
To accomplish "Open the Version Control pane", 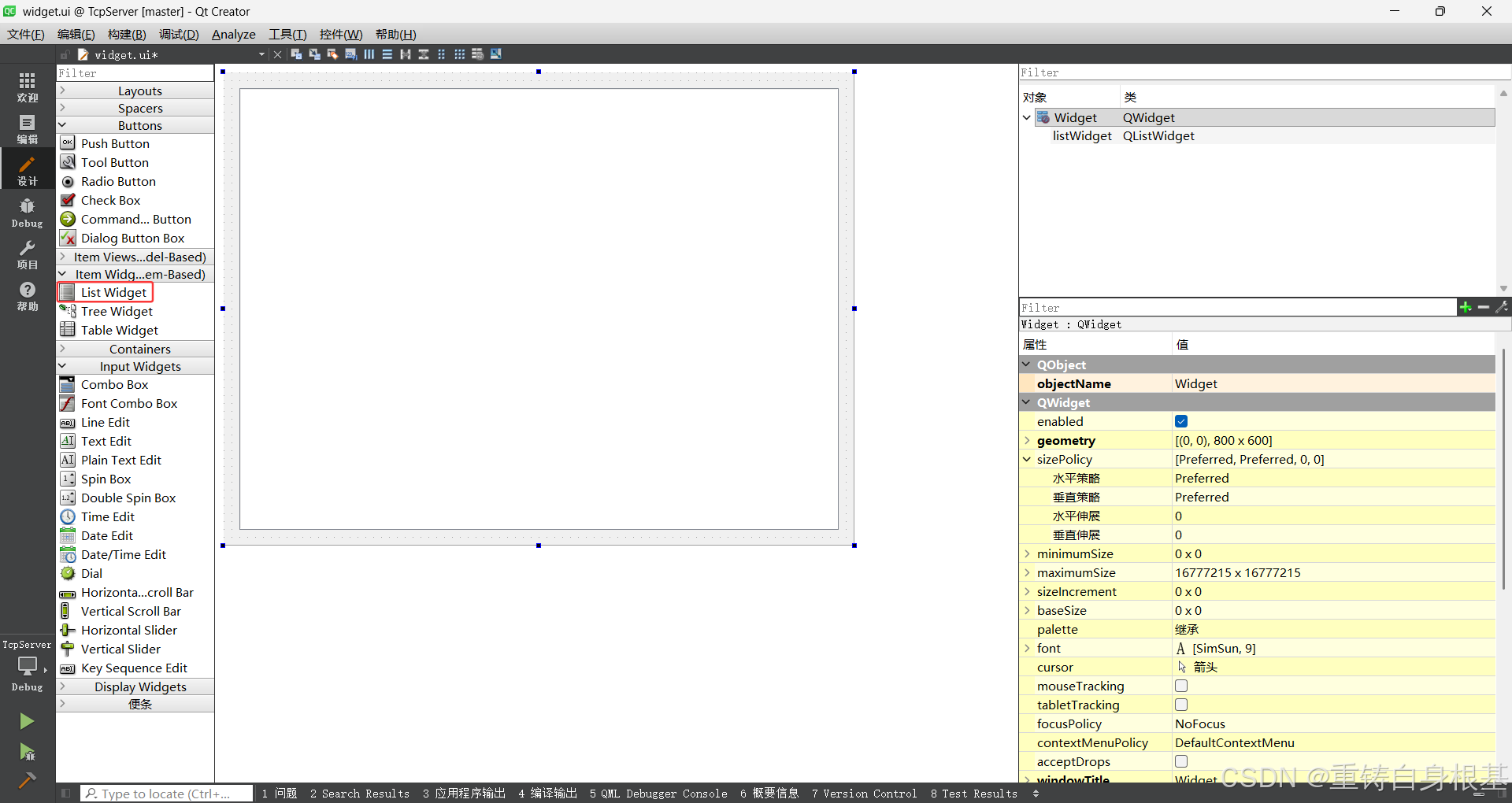I will 865,794.
